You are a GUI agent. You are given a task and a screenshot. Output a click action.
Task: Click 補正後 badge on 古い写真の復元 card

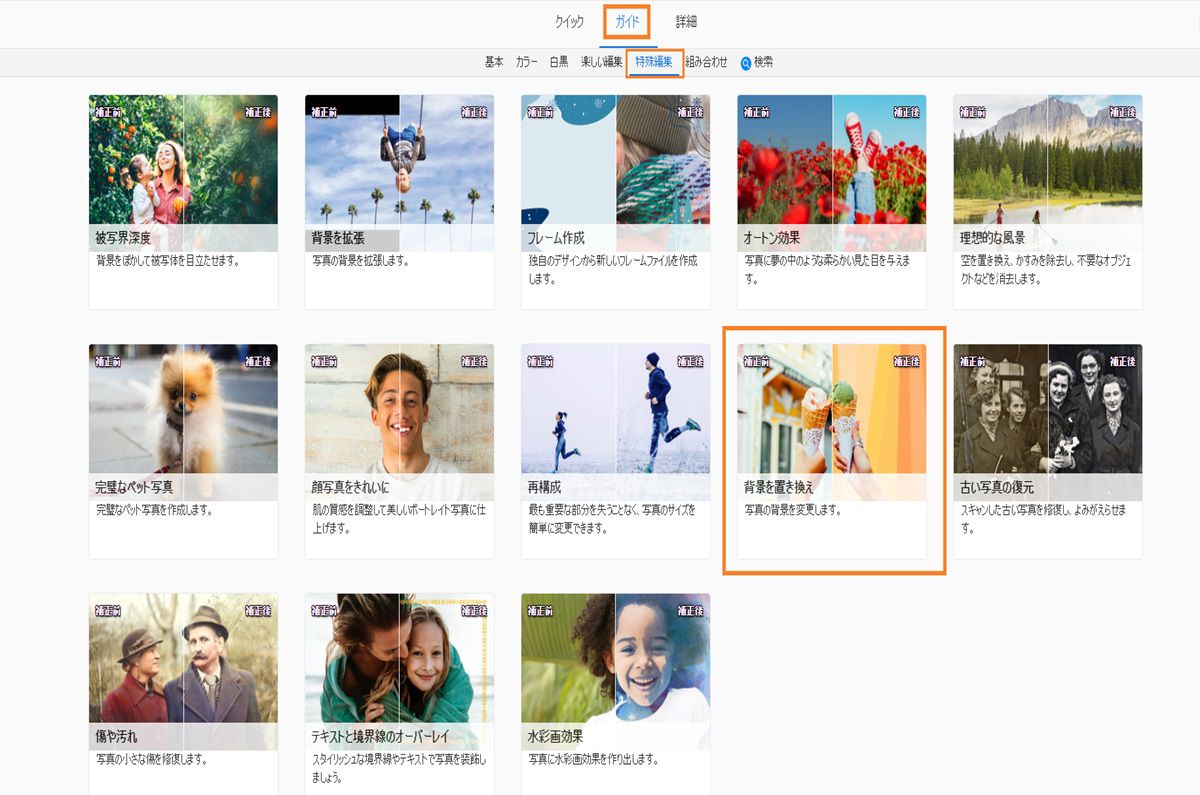point(1123,361)
